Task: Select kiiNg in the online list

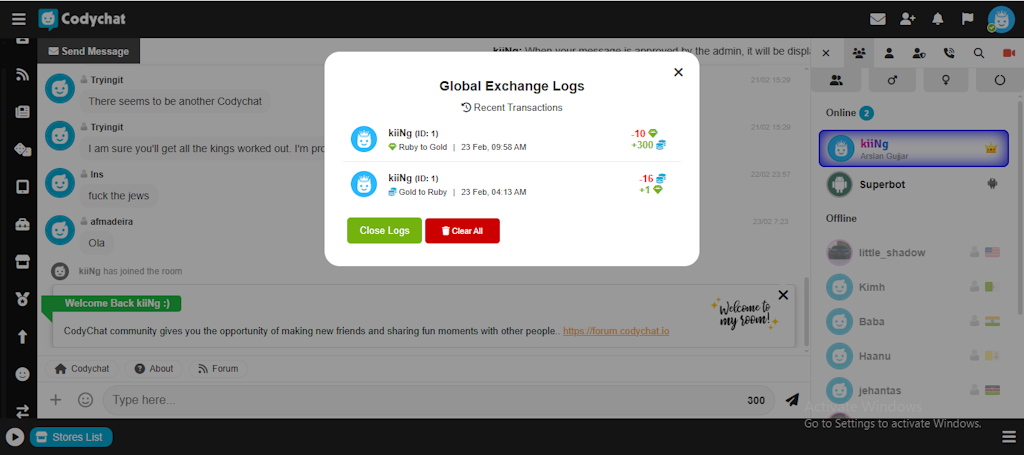Action: 914,148
